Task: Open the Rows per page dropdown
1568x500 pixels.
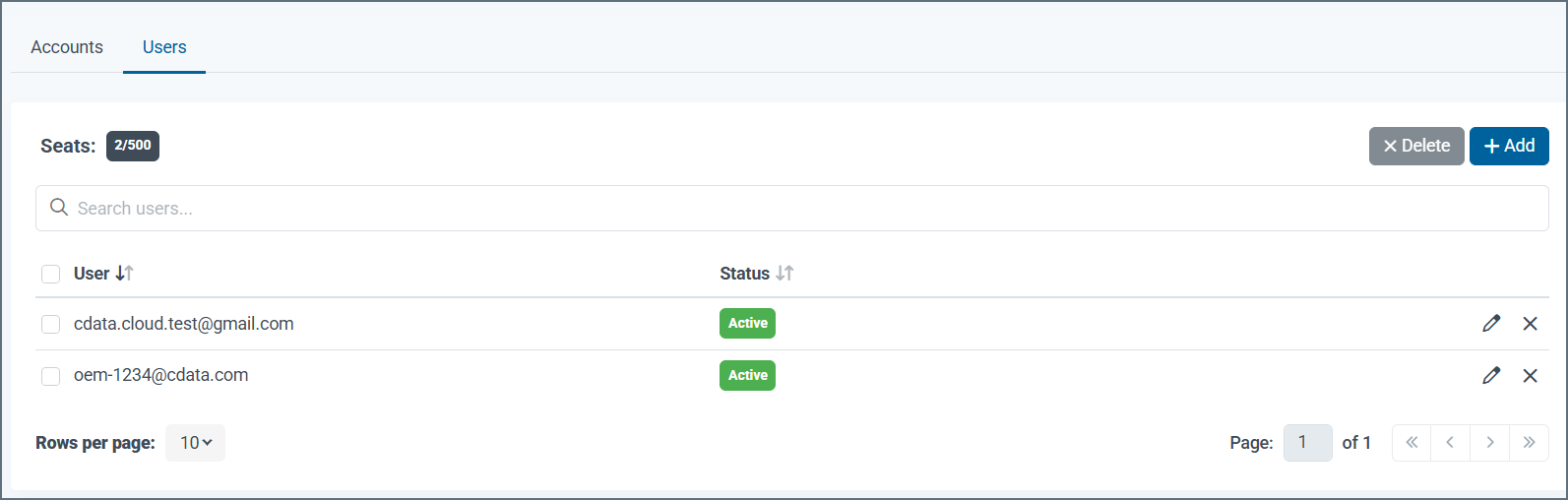Action: tap(195, 443)
